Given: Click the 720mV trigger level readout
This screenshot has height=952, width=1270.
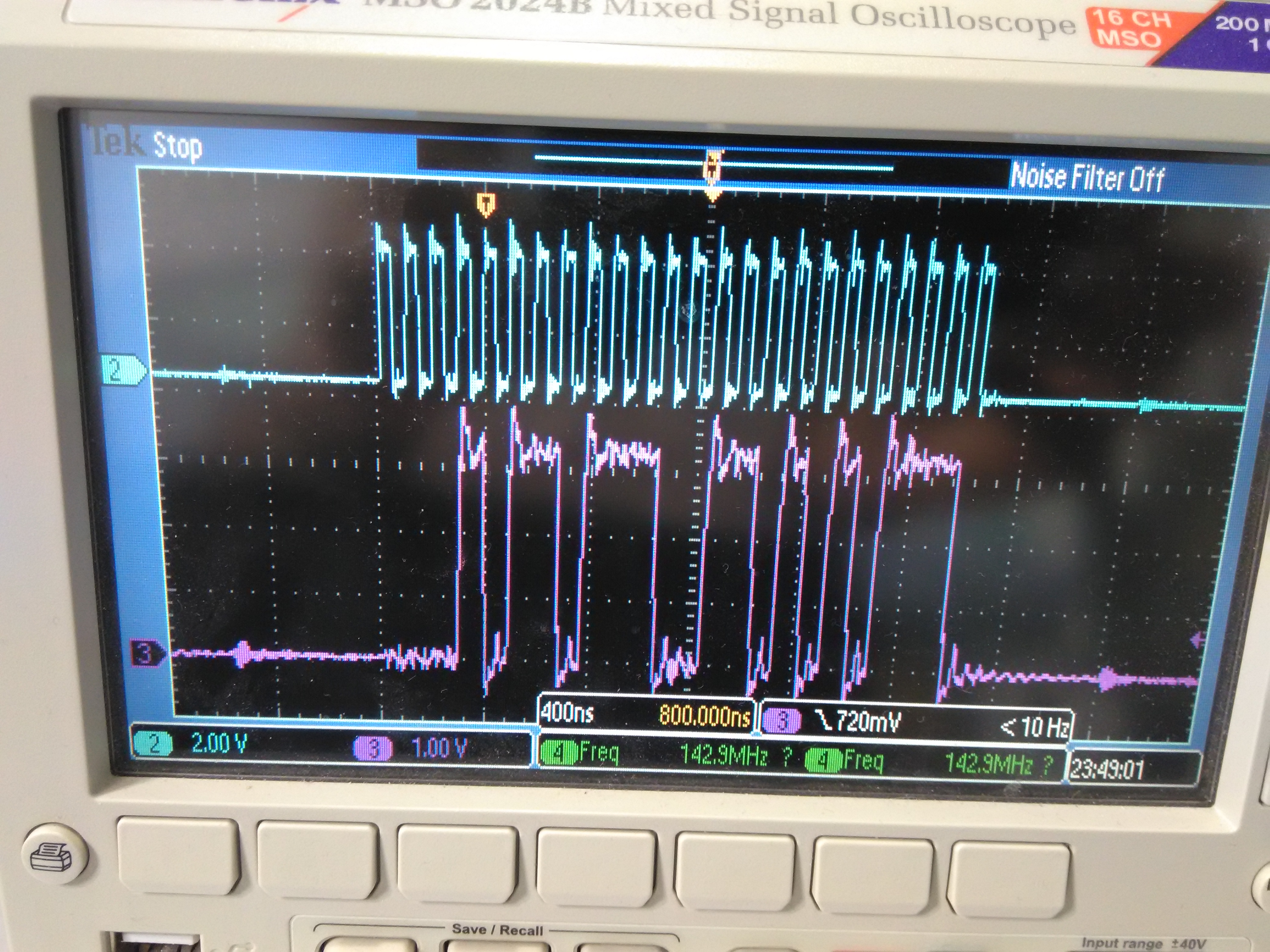Looking at the screenshot, I should pos(868,722).
